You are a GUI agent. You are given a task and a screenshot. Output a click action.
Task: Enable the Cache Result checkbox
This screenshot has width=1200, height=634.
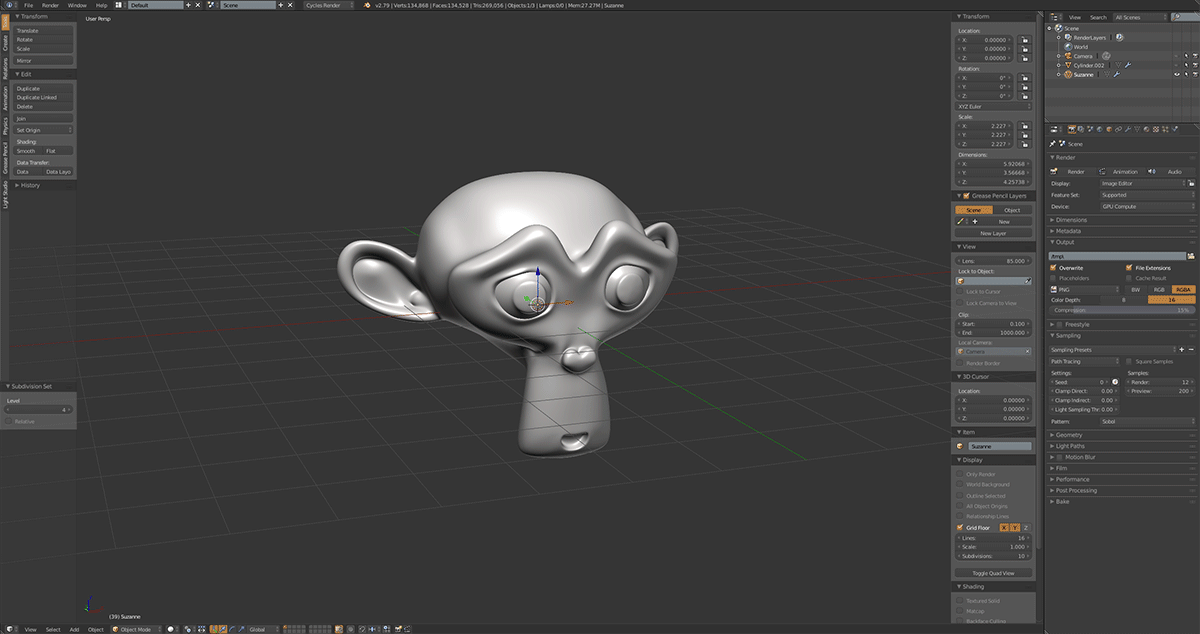click(1128, 278)
